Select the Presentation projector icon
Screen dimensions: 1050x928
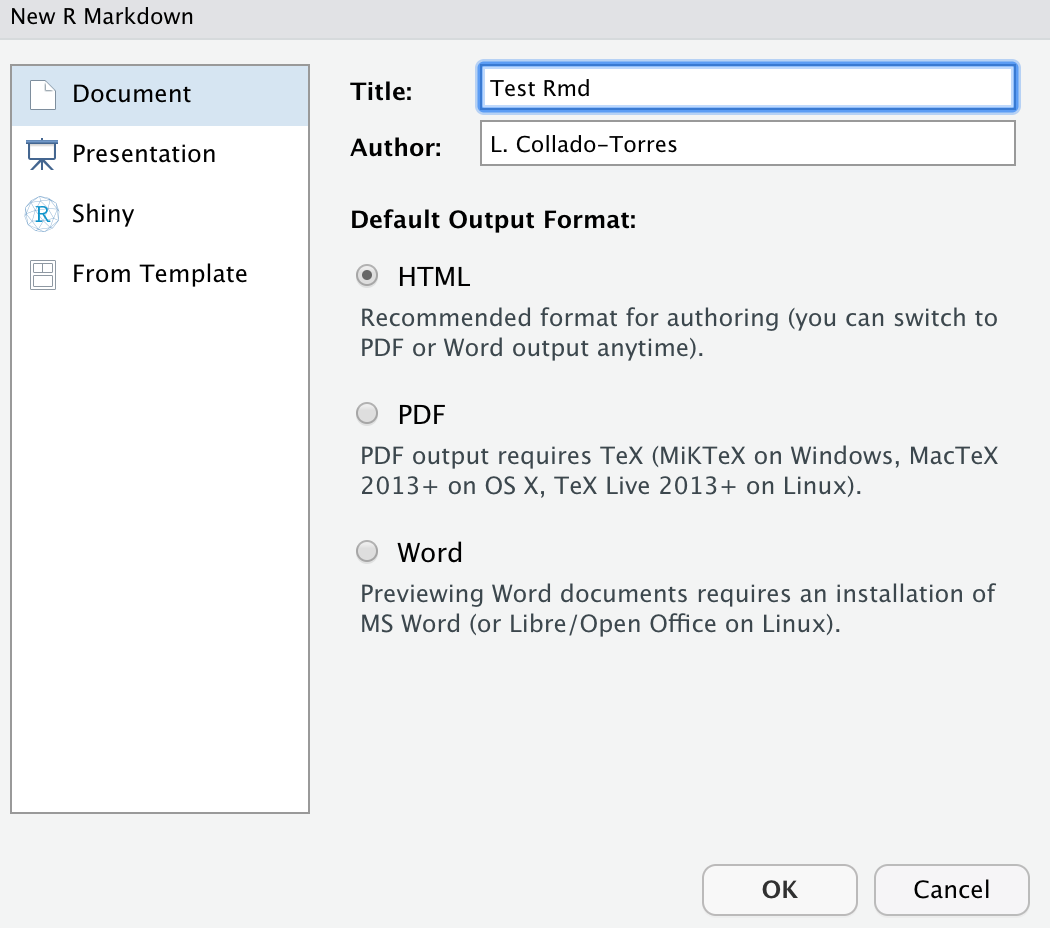40,153
